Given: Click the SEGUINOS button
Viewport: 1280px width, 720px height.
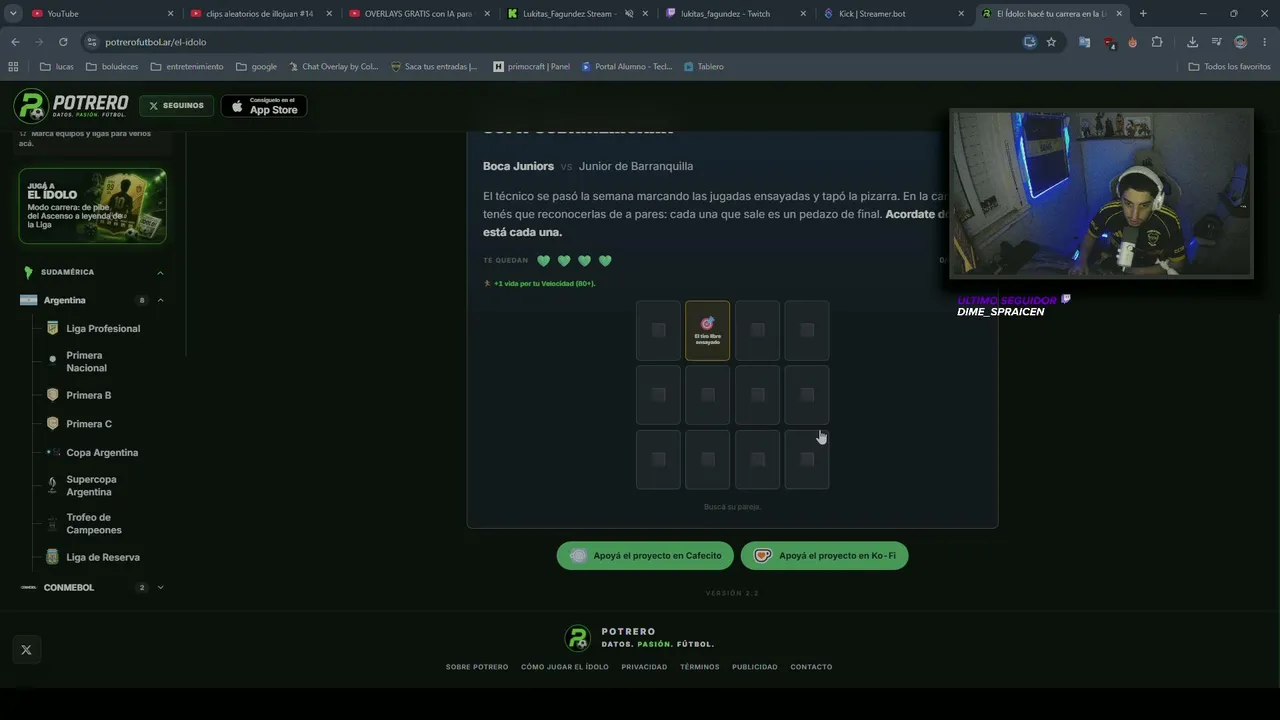Looking at the screenshot, I should click(176, 106).
